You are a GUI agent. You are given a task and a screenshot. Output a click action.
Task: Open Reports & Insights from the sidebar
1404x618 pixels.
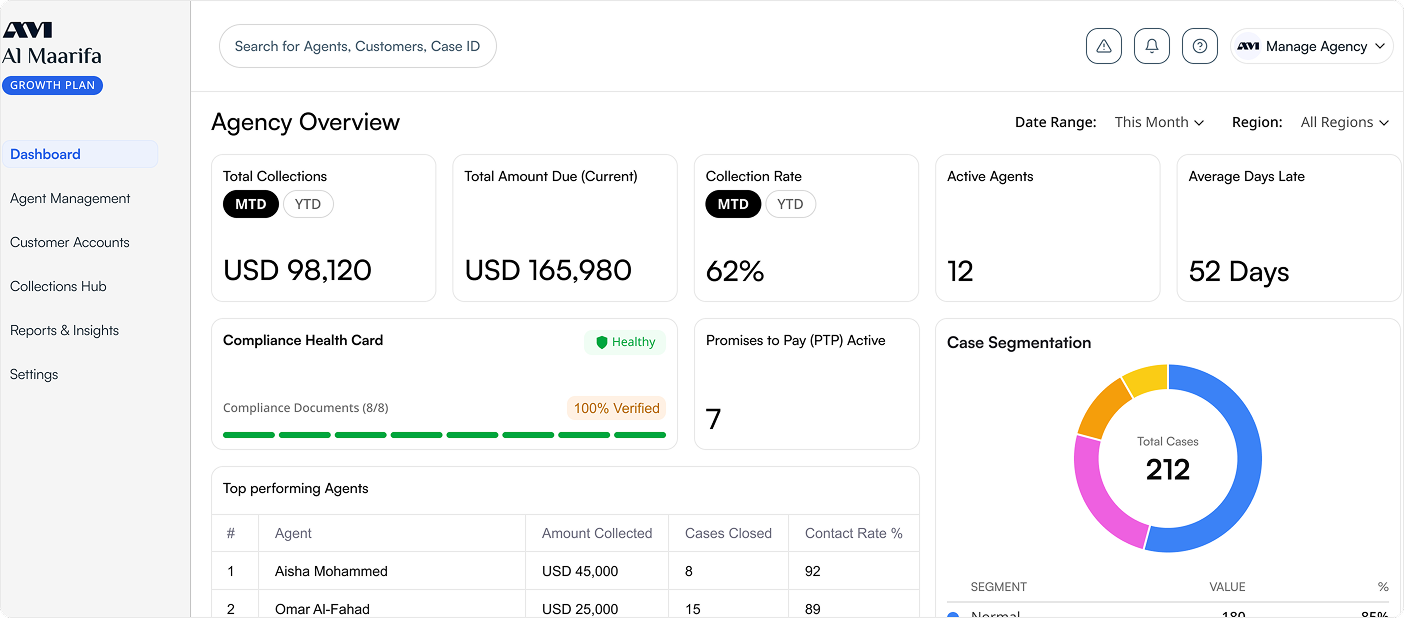pyautogui.click(x=64, y=330)
